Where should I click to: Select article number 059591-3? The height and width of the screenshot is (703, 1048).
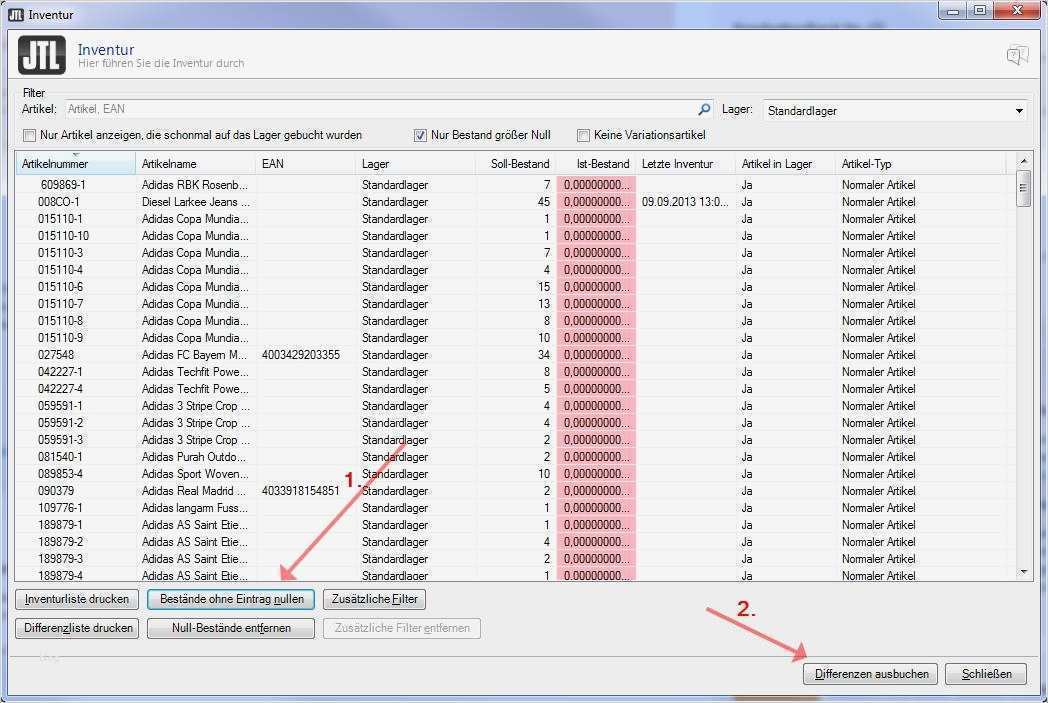[x=60, y=440]
